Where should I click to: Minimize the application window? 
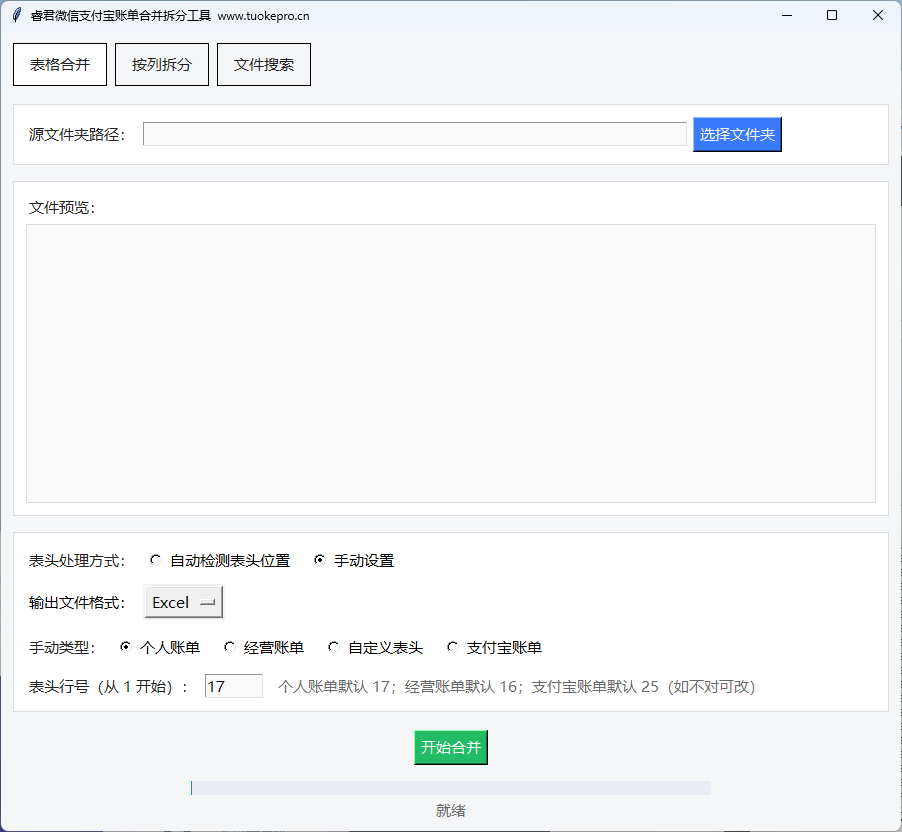point(786,15)
